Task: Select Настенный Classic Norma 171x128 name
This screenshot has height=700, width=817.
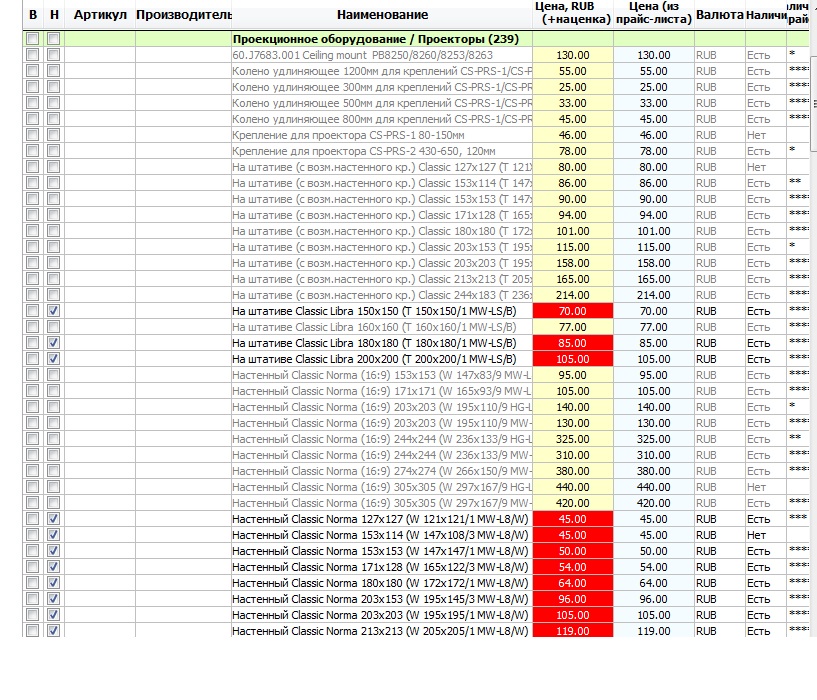Action: click(x=380, y=567)
